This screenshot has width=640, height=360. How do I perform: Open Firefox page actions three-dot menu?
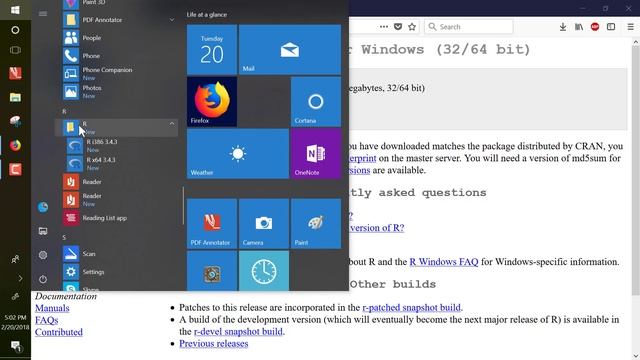[384, 27]
